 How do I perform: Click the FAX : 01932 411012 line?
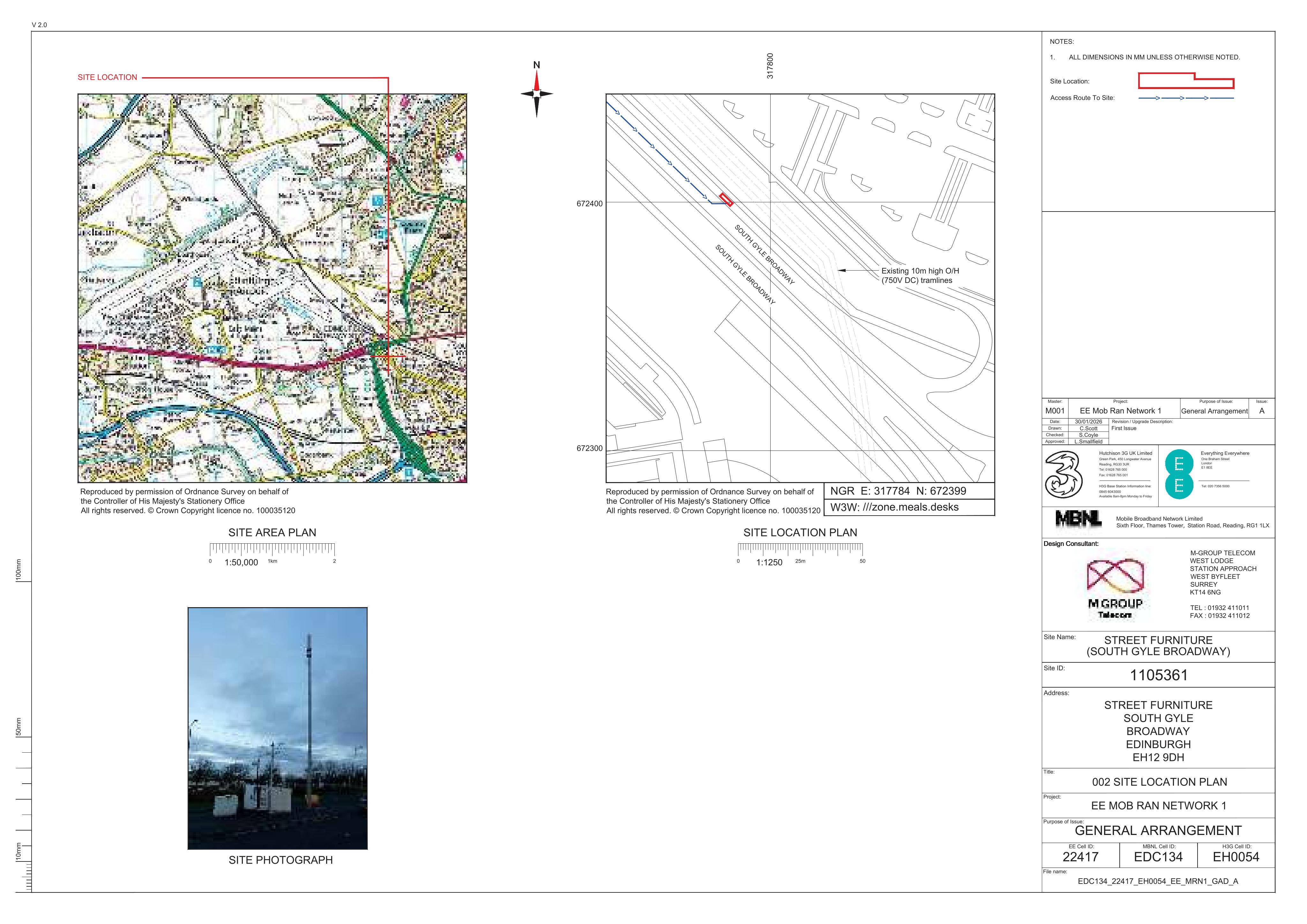pyautogui.click(x=1219, y=616)
